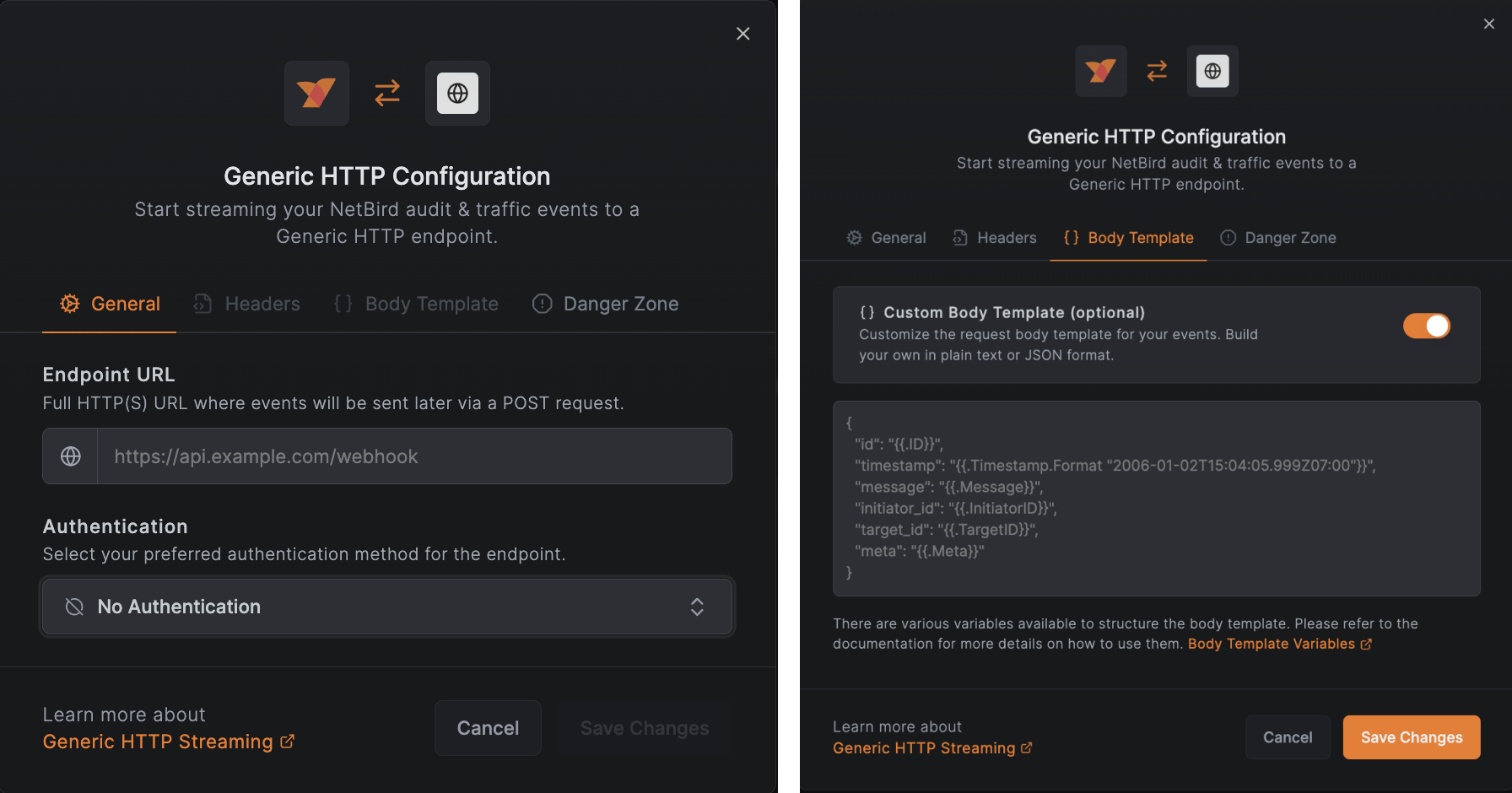
Task: Click the globe icon beside Endpoint URL field
Action: click(x=71, y=456)
